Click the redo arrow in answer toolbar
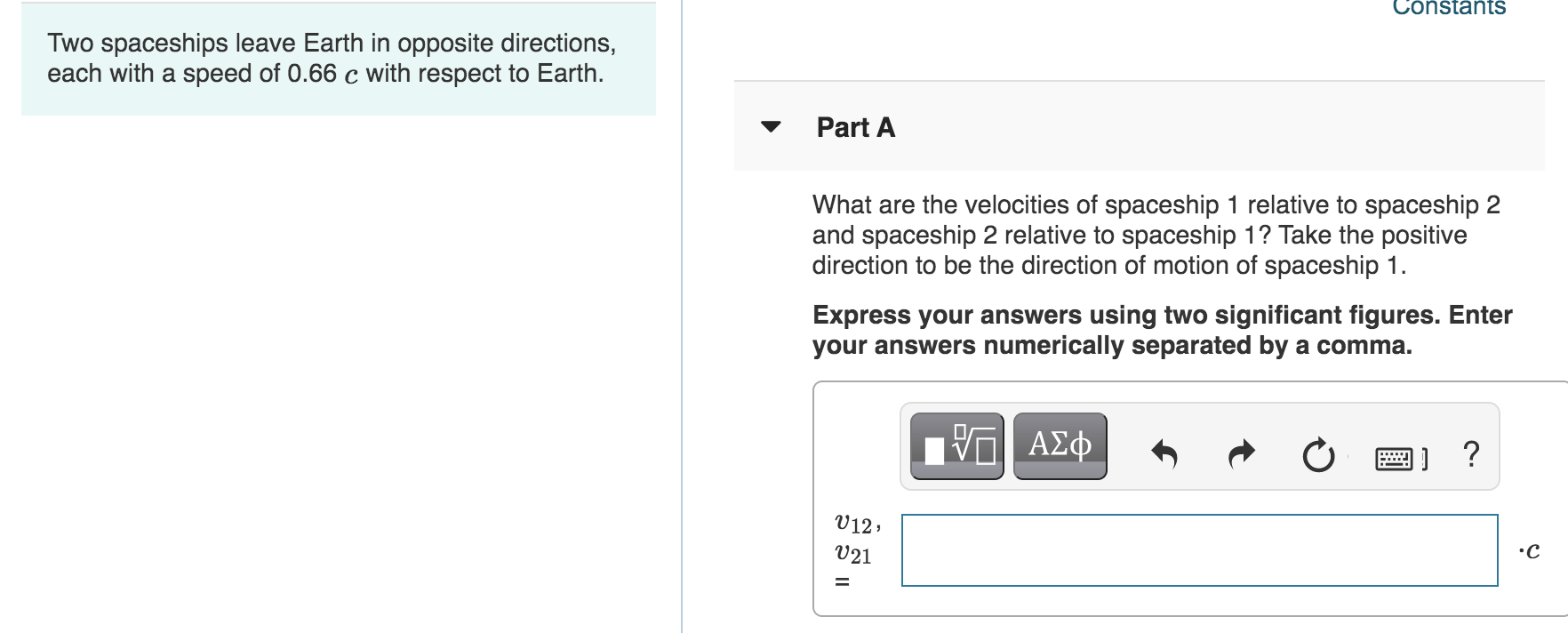Viewport: 1568px width, 633px height. (1241, 454)
